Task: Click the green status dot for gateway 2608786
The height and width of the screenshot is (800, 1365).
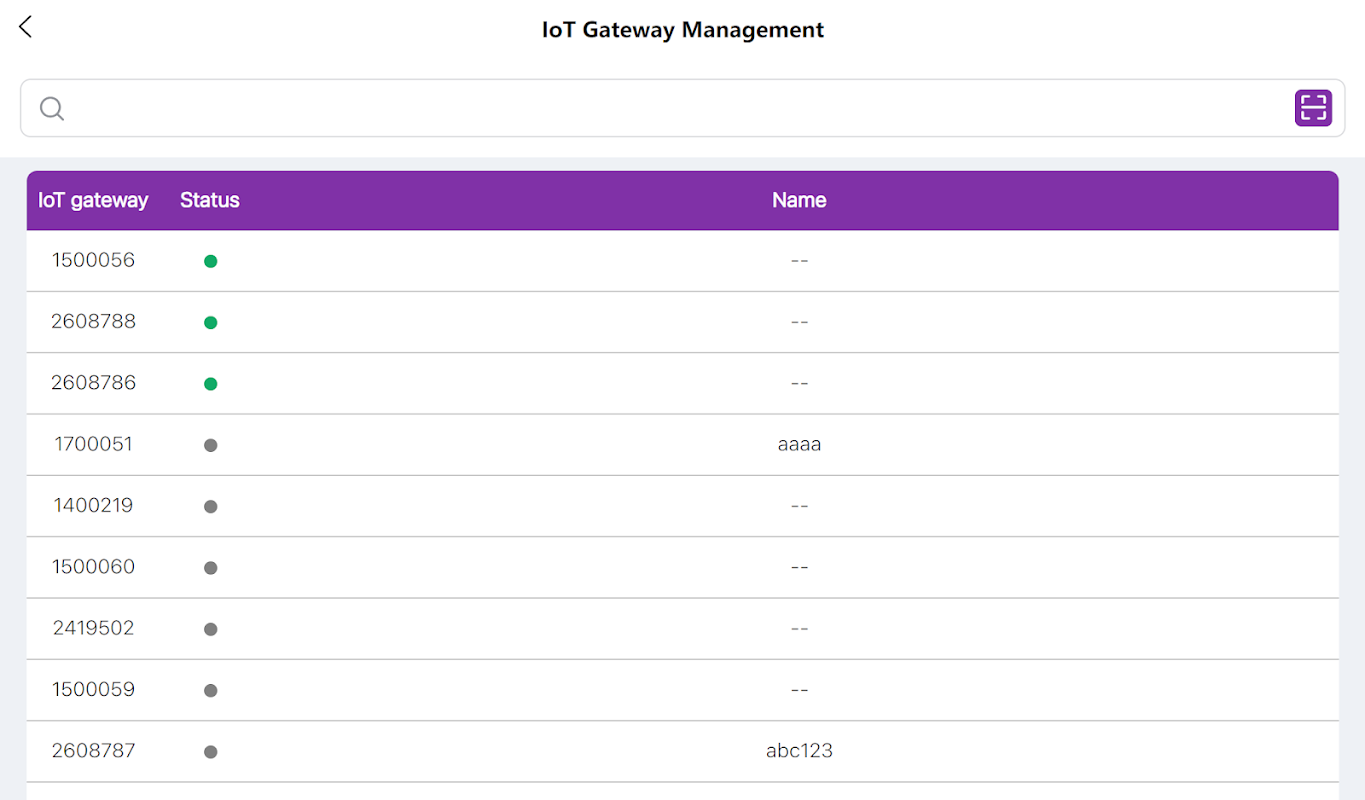Action: 210,384
